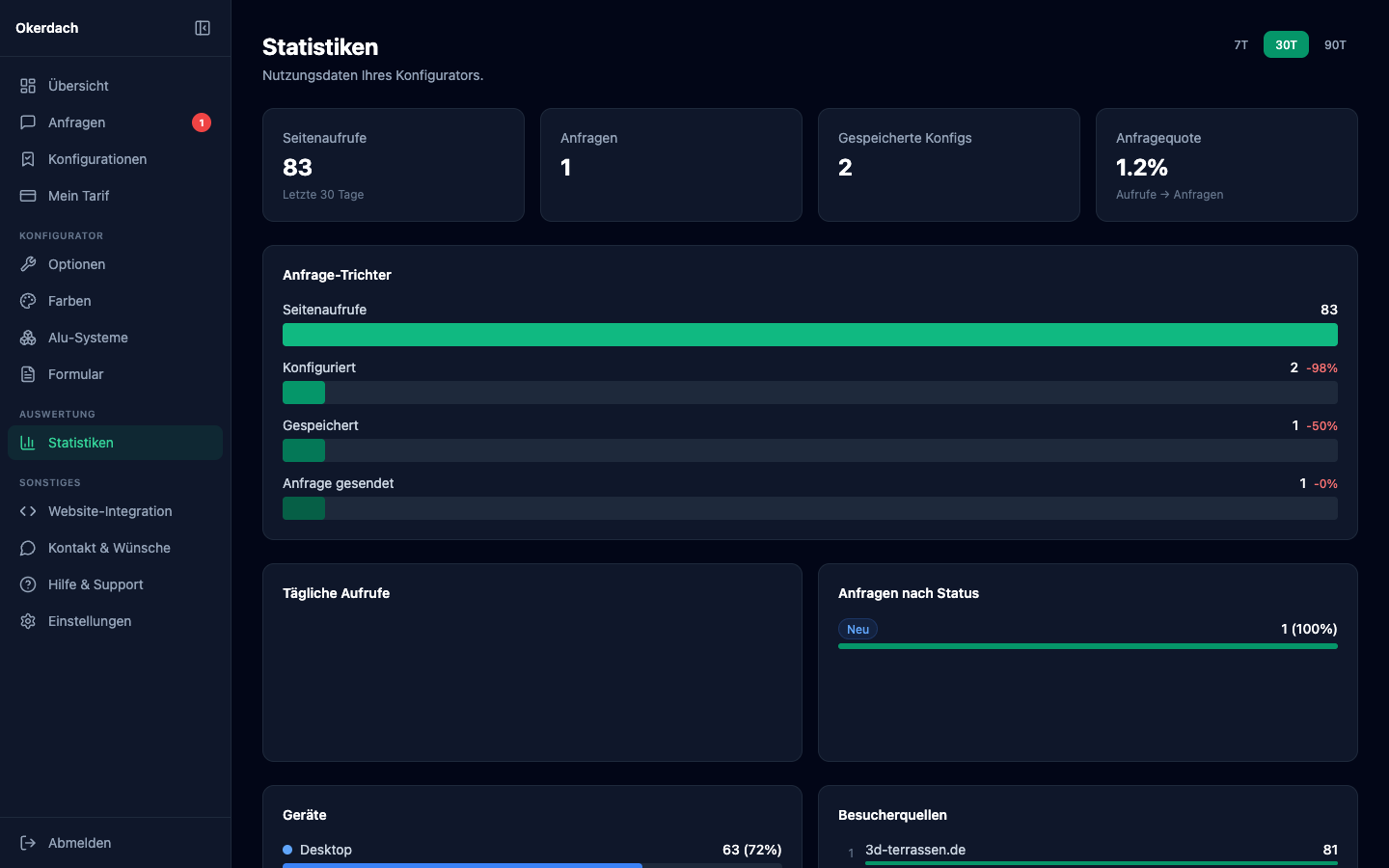Select the active 30T period button
The image size is (1389, 868).
tap(1286, 44)
